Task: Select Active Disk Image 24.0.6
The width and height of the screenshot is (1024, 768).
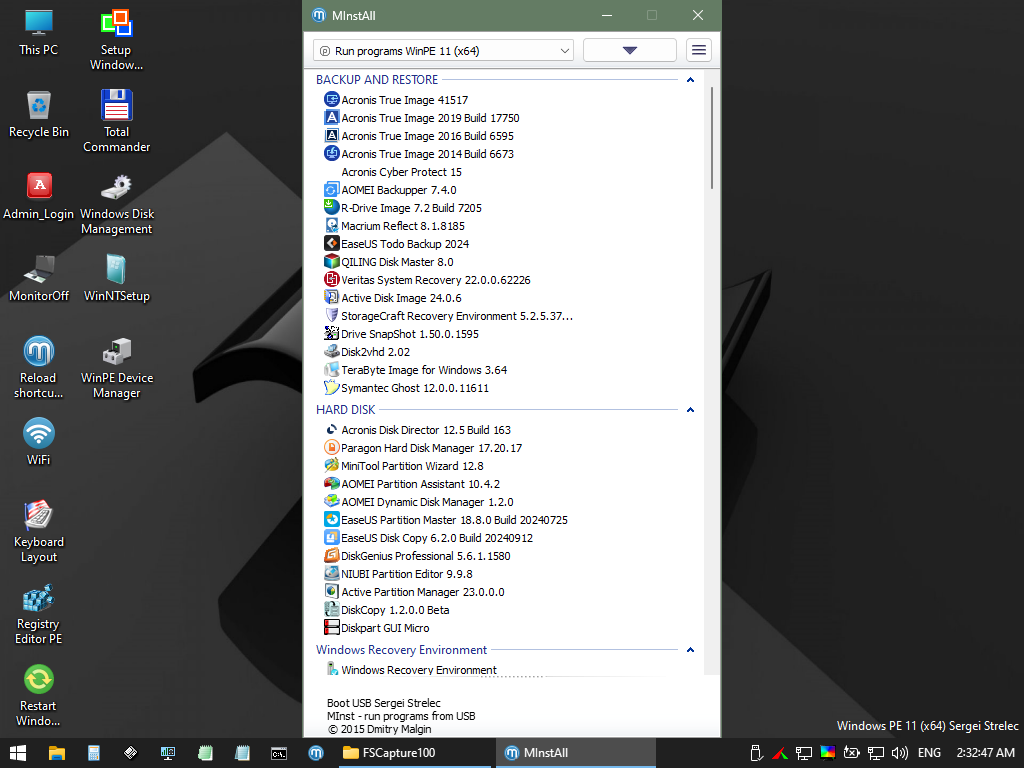Action: coord(393,298)
